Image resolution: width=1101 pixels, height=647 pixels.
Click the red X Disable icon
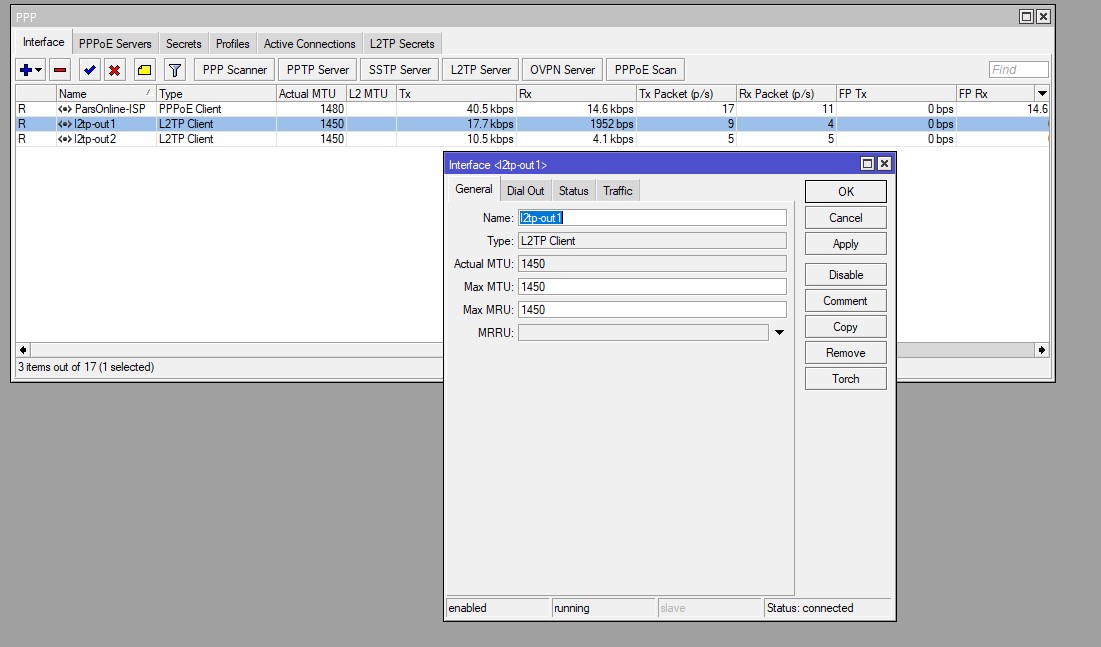tap(114, 70)
